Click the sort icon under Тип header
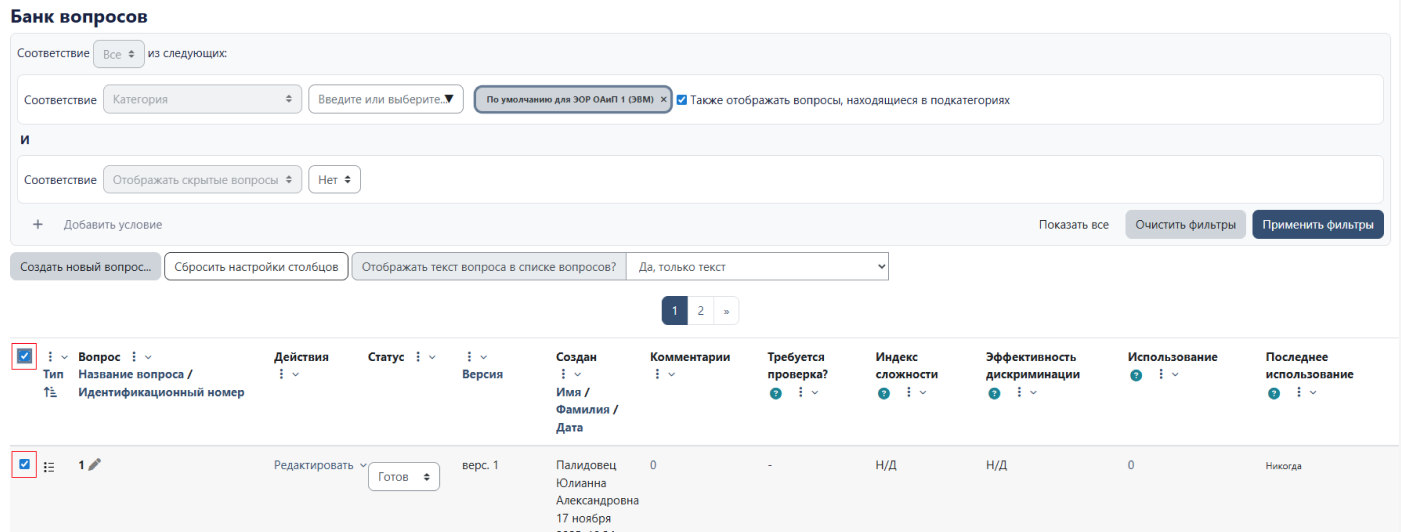Screen dimensions: 1401x532 (x=50, y=393)
